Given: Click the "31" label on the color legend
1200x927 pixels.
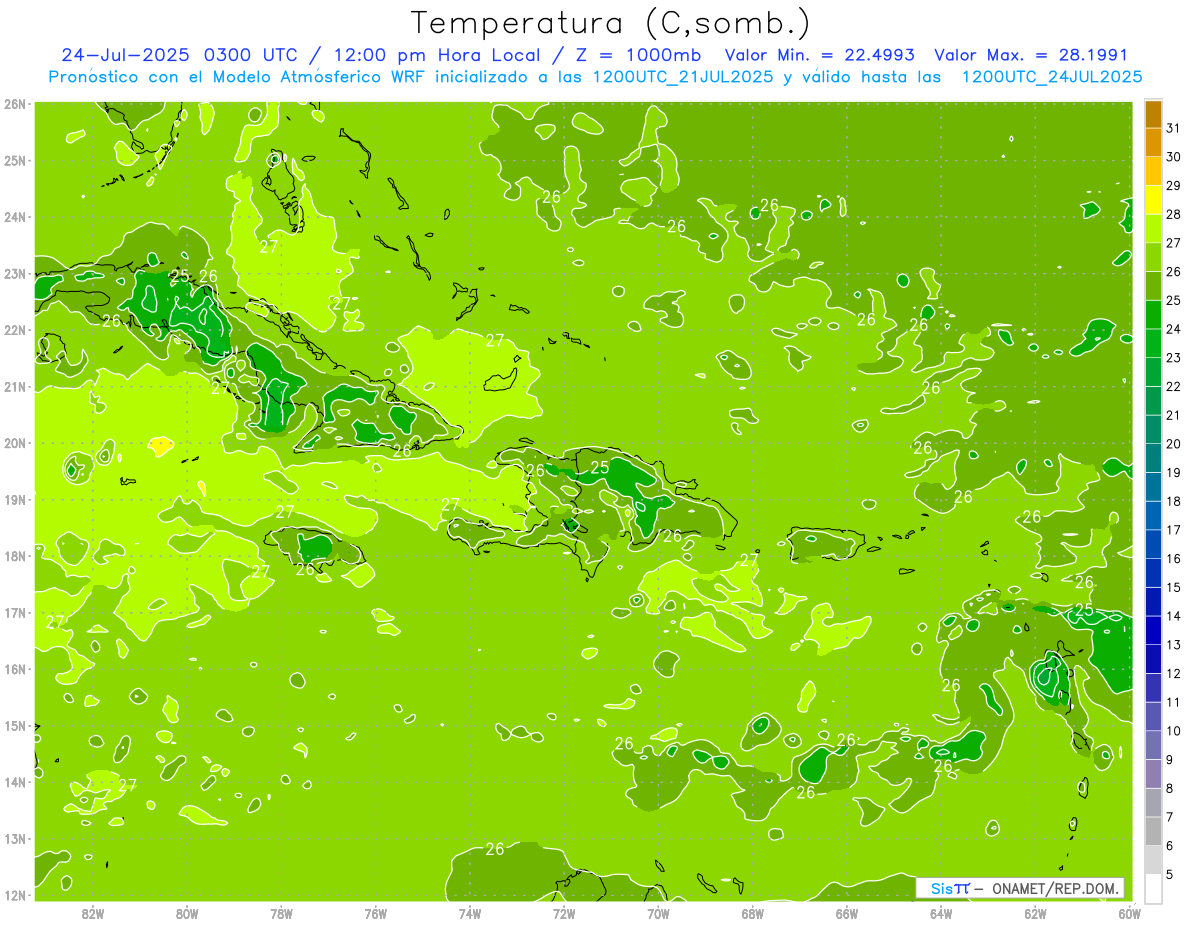Looking at the screenshot, I should [1173, 129].
